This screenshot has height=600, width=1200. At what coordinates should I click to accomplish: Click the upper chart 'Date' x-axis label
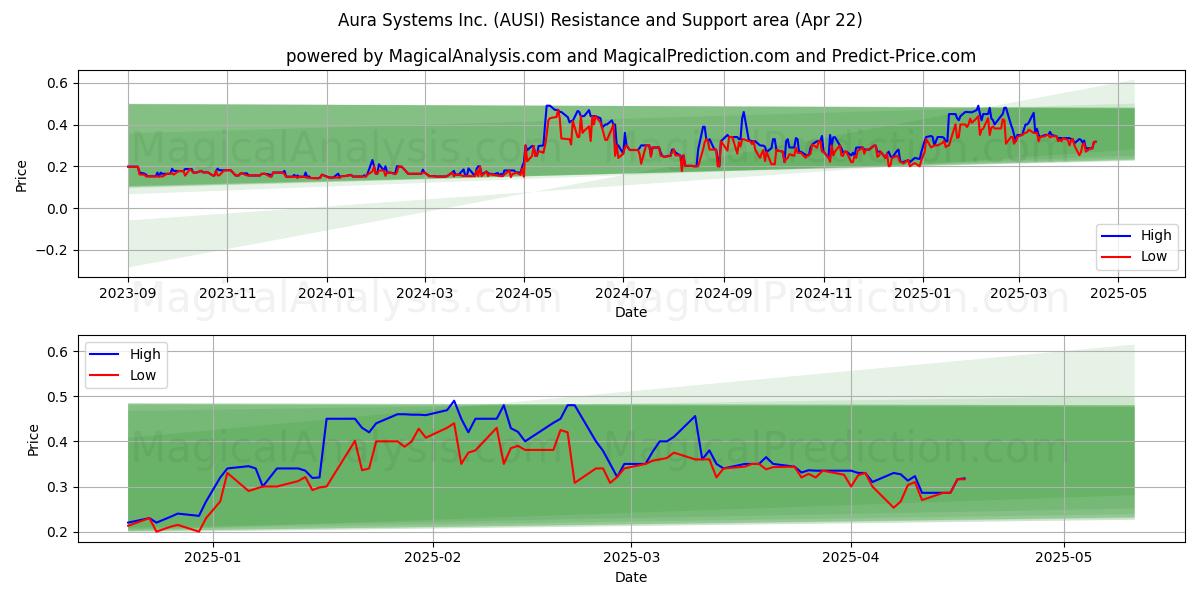pyautogui.click(x=631, y=312)
